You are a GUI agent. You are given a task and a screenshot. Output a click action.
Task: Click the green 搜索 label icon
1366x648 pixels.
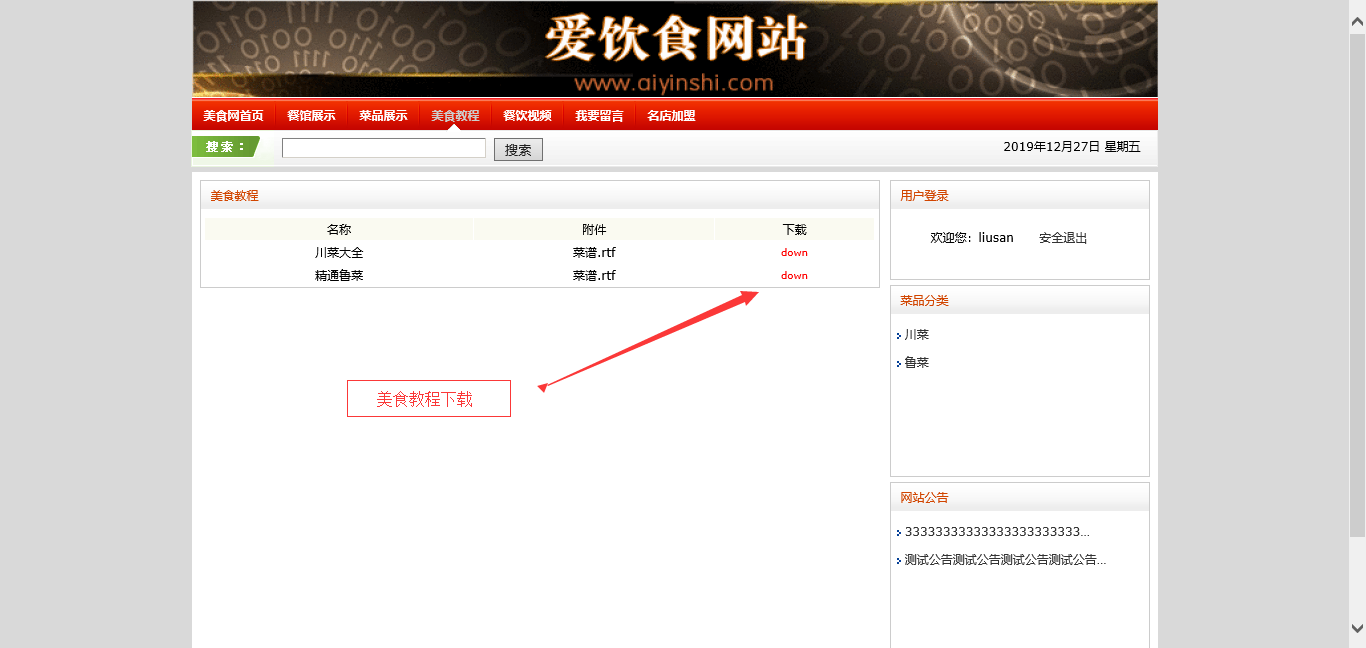coord(226,147)
